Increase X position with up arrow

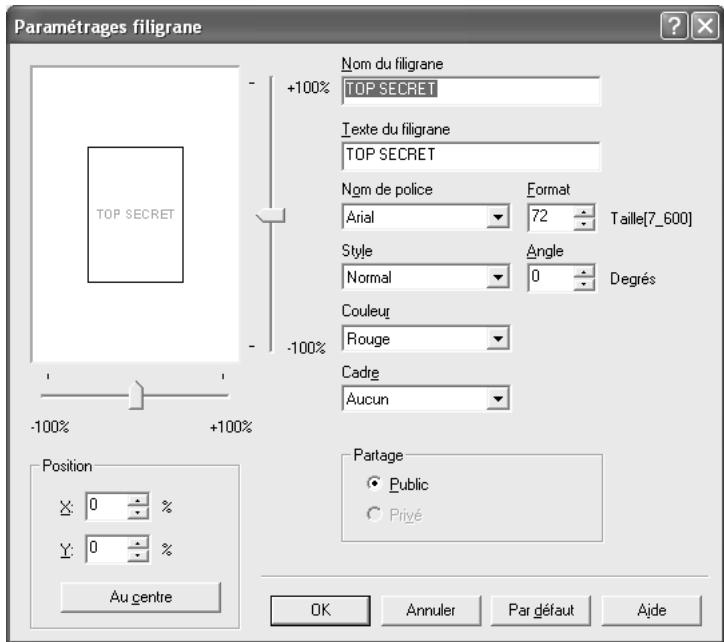click(x=138, y=501)
